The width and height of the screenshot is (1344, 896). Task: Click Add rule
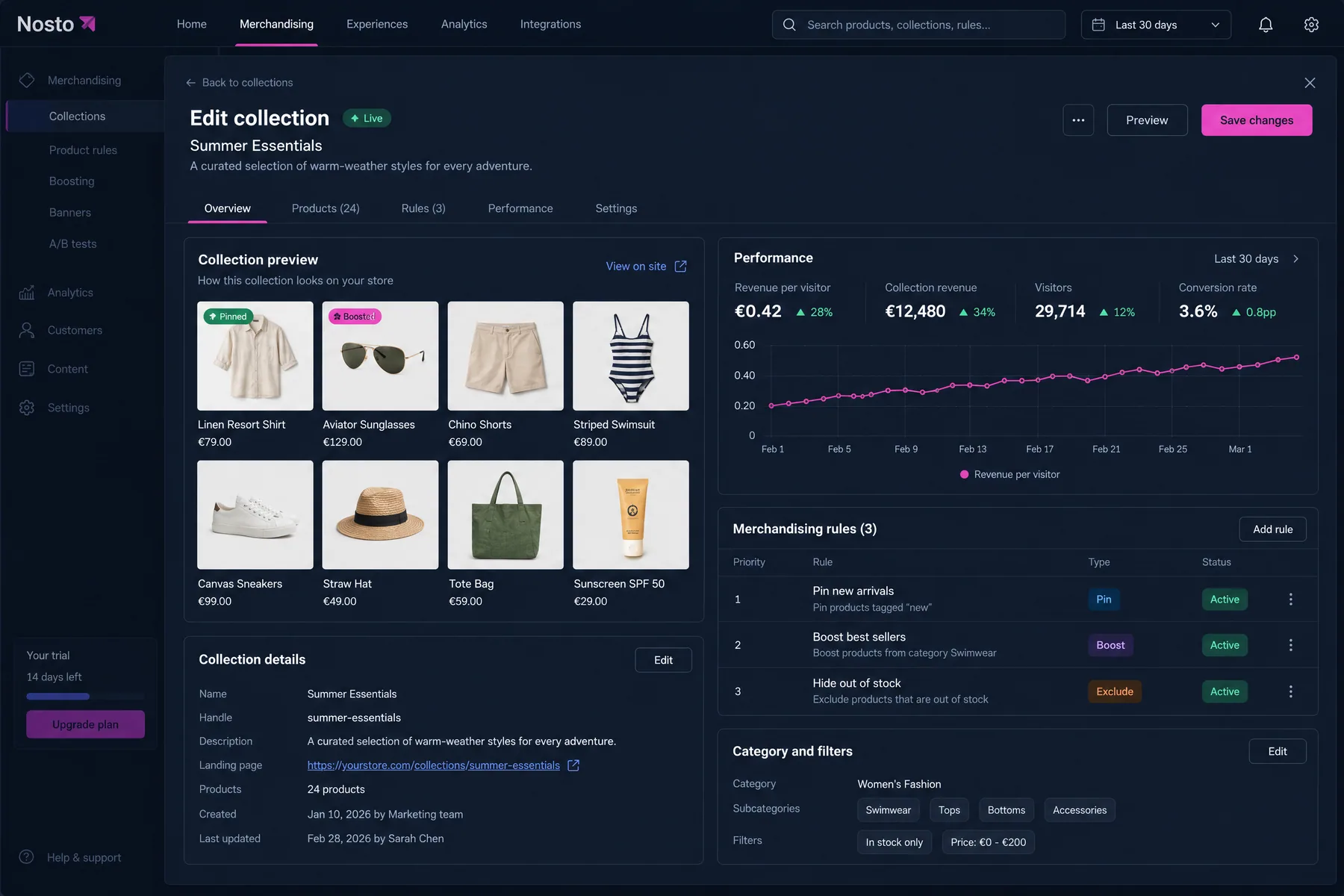point(1273,529)
